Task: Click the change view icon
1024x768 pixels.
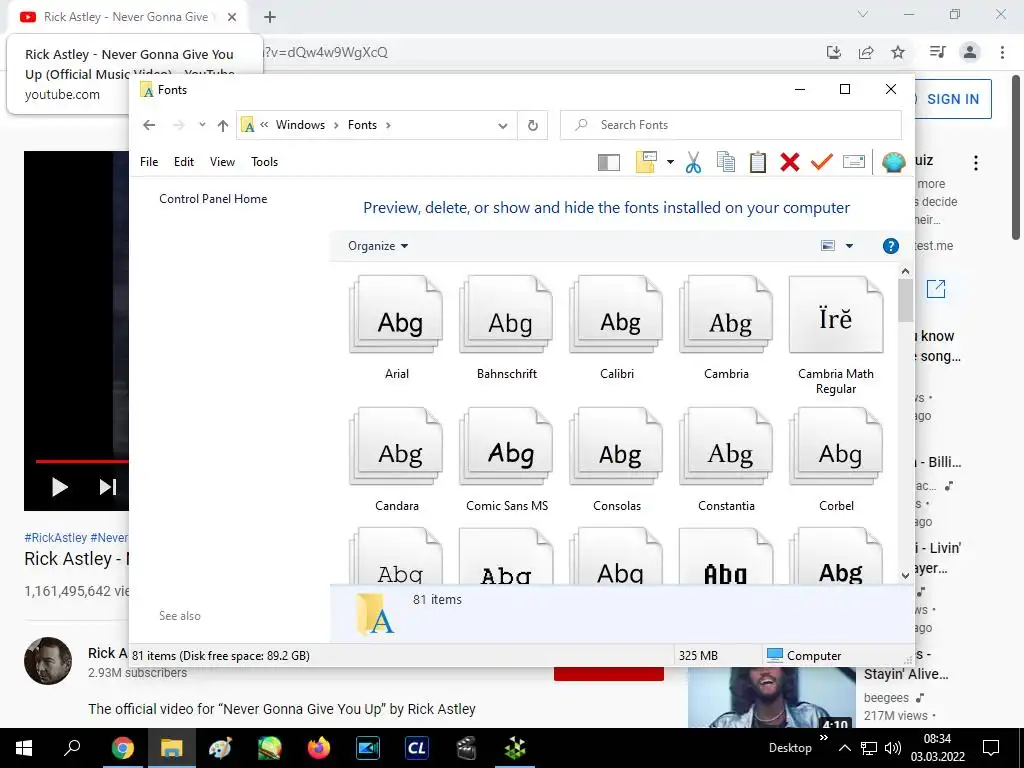Action: (x=827, y=246)
